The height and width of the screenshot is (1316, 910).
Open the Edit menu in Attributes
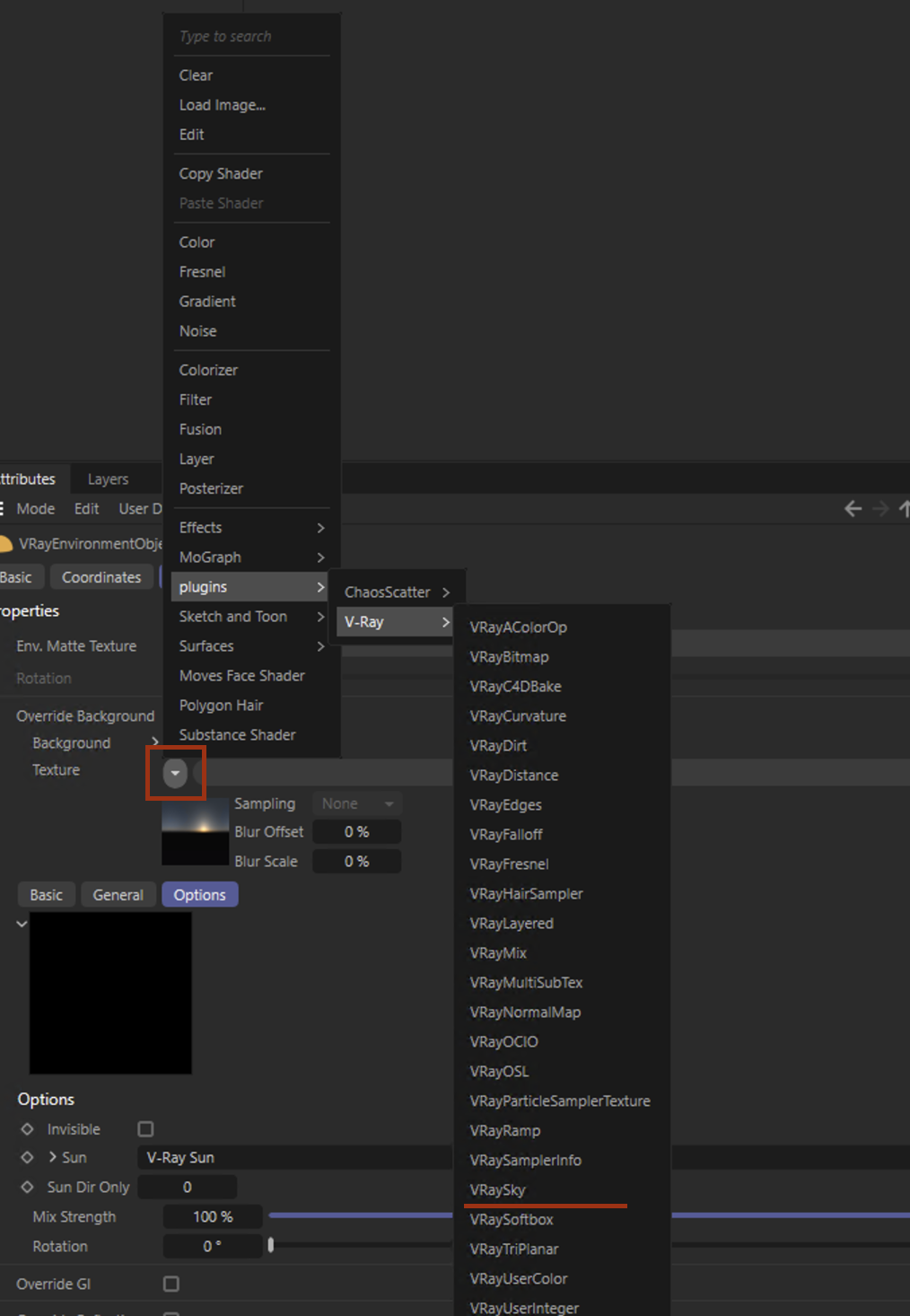click(x=86, y=509)
